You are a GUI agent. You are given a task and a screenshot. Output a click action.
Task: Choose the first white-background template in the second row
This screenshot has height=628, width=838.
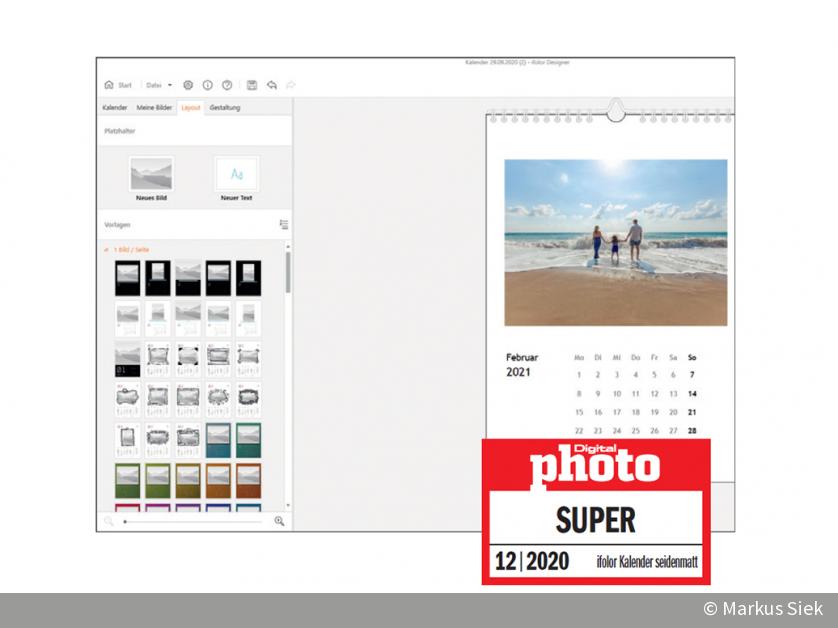pos(128,319)
